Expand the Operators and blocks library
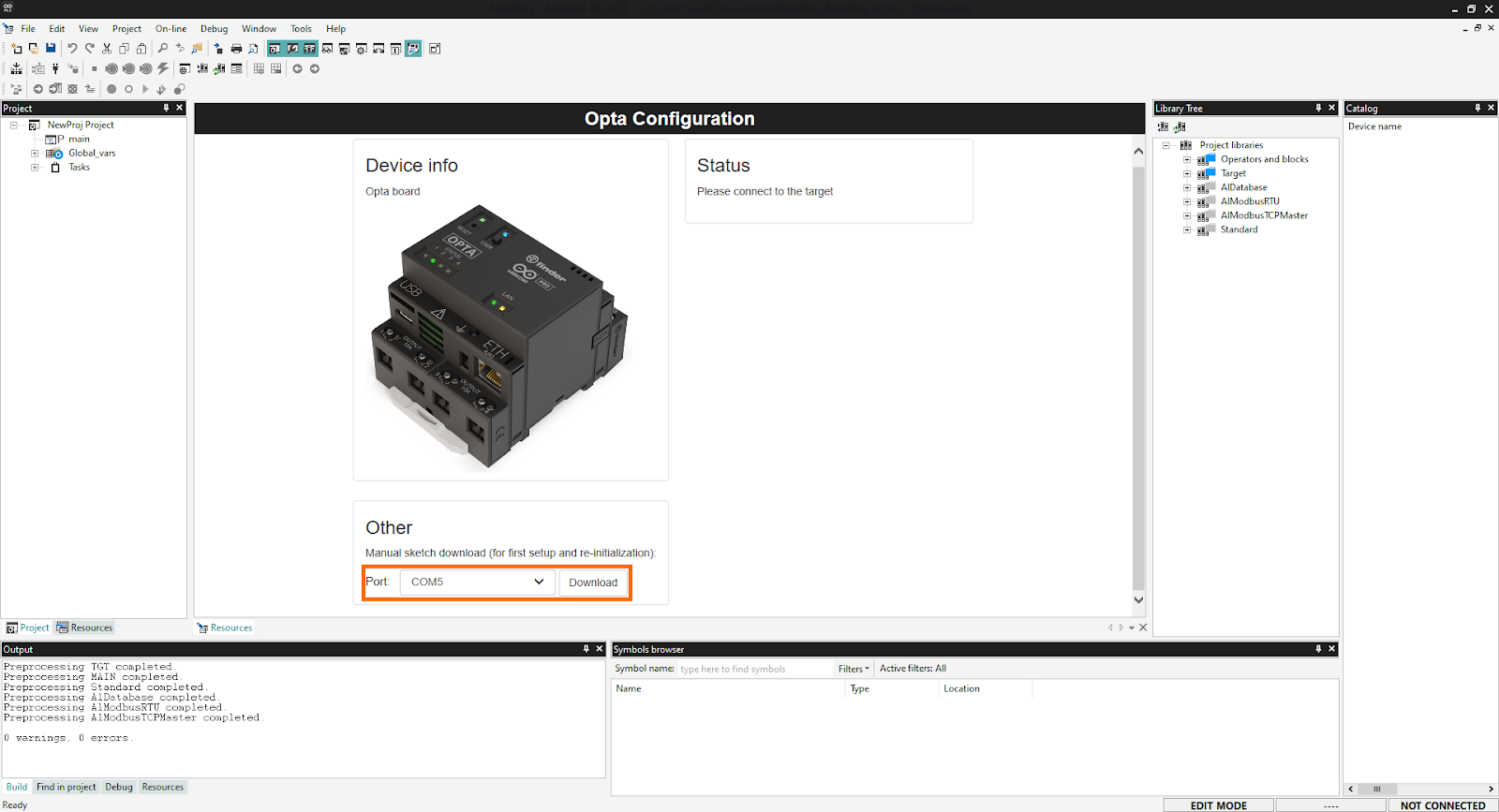Image resolution: width=1499 pixels, height=812 pixels. click(1187, 159)
